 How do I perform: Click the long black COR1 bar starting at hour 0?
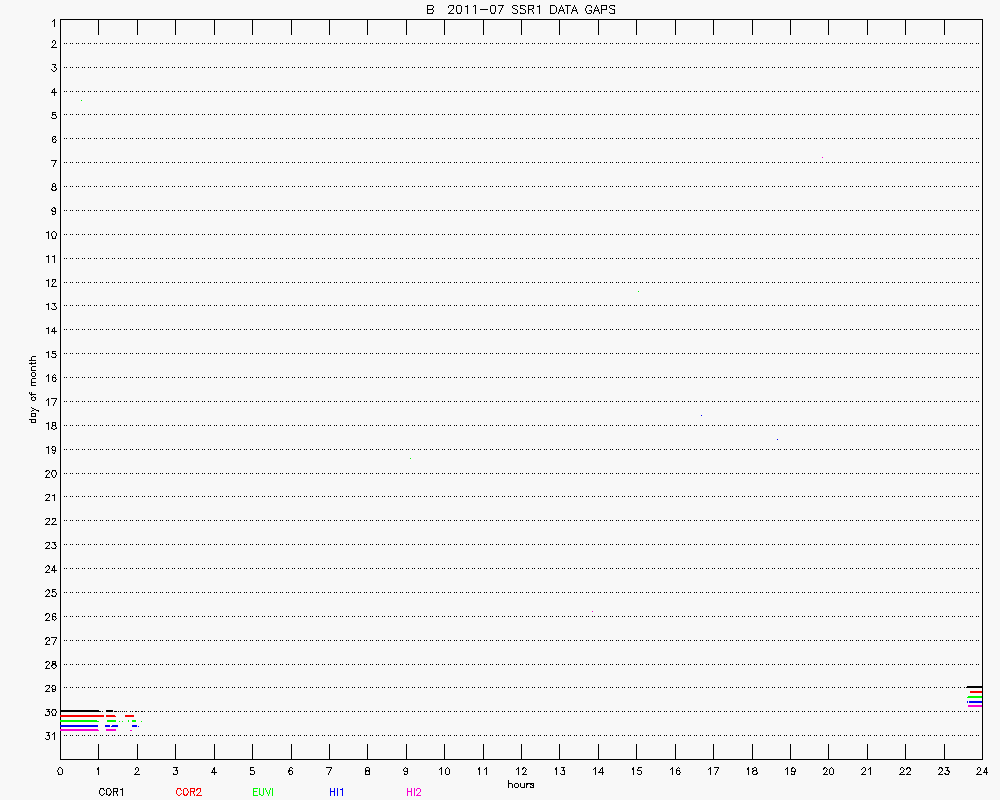point(79,711)
